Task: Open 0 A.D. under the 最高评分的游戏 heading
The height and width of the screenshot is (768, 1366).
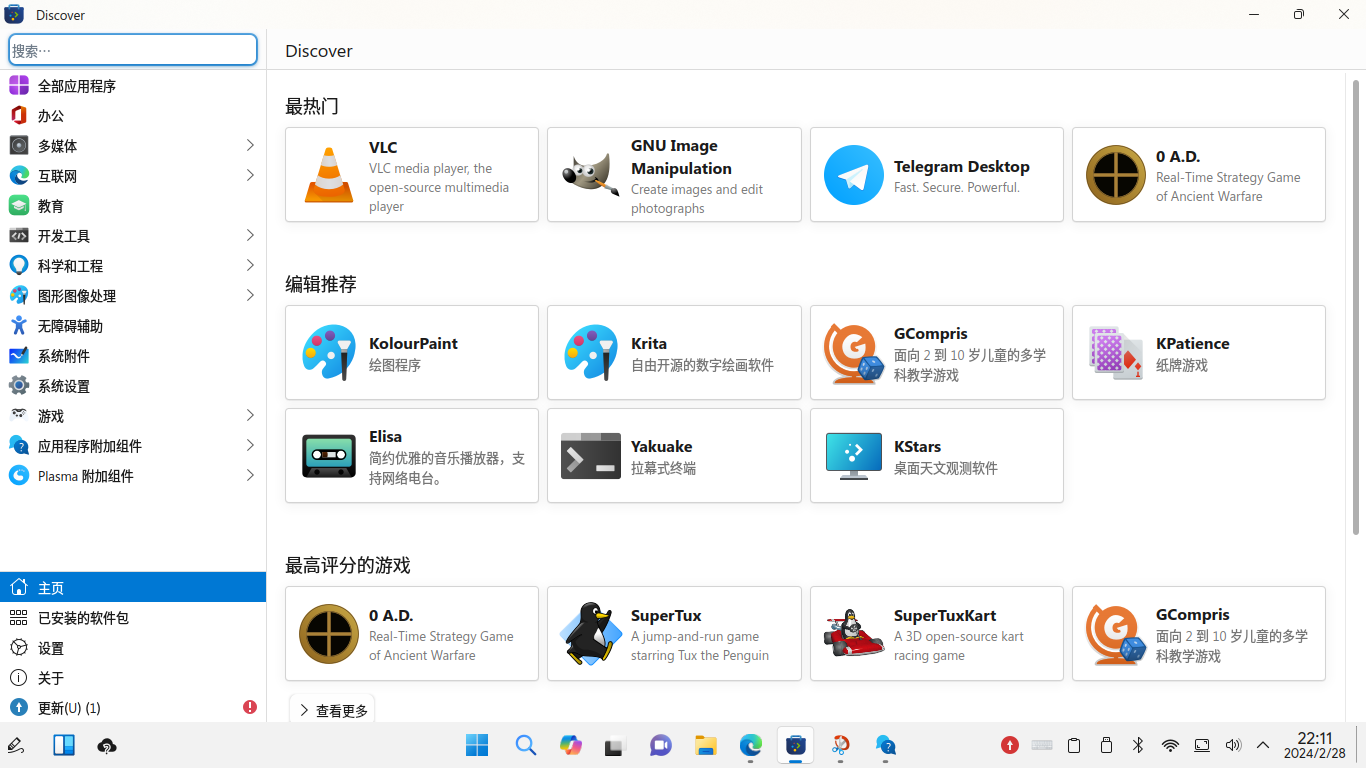Action: [x=412, y=634]
